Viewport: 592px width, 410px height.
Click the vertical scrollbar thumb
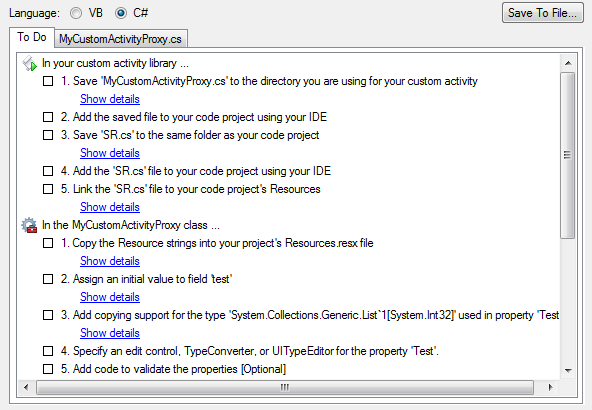[x=568, y=155]
